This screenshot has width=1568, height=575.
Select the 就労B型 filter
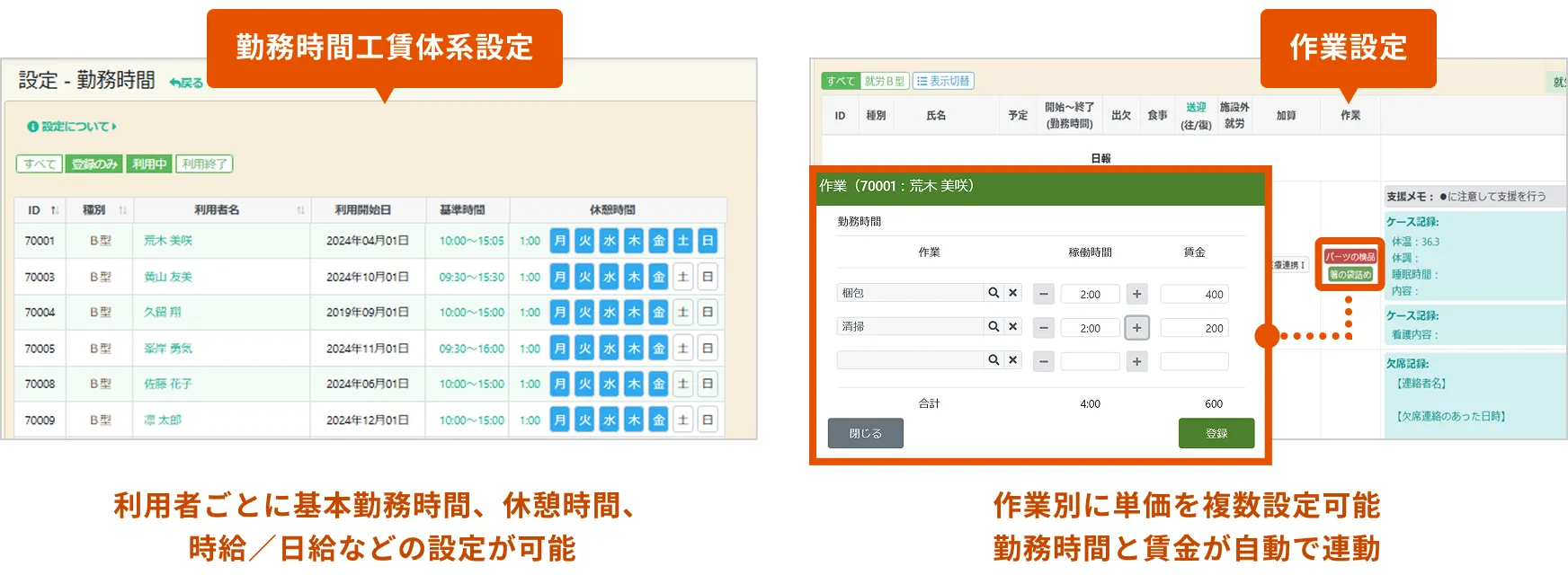coord(885,81)
